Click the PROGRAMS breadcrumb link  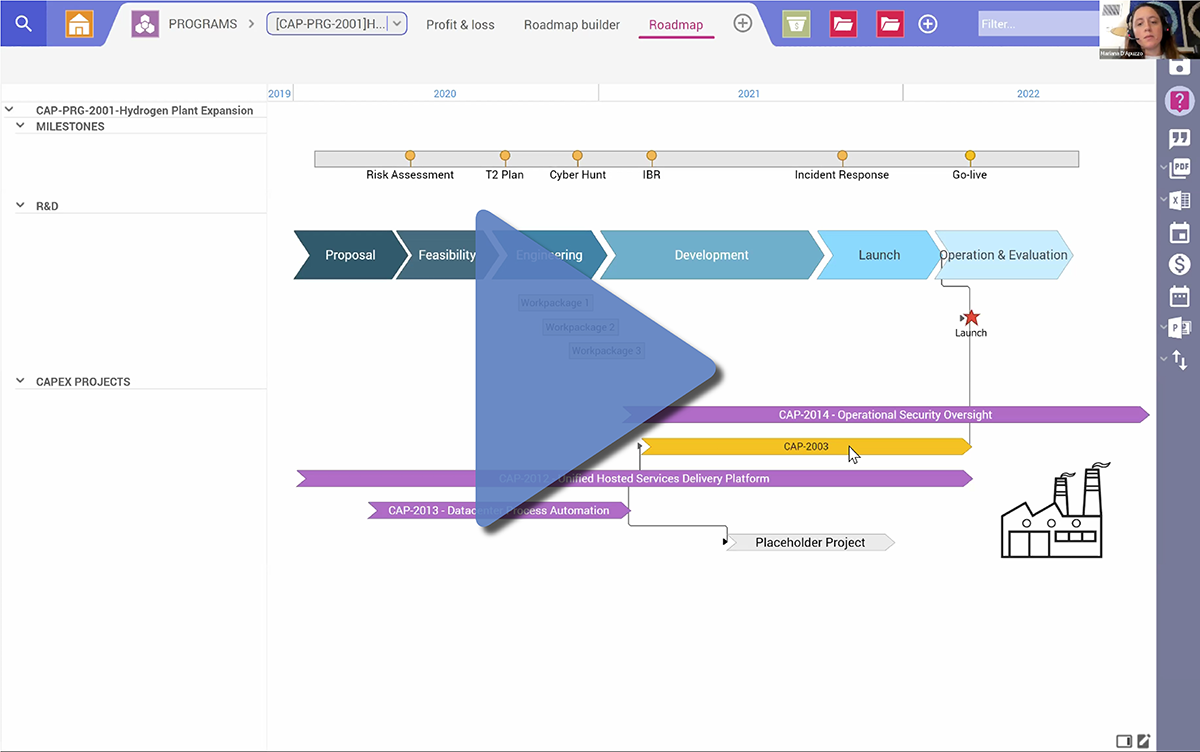(202, 24)
